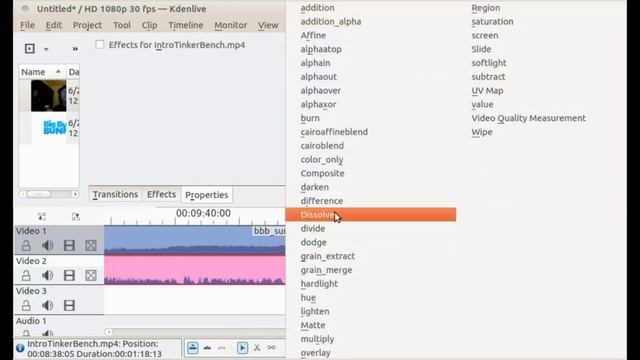640x360 pixels.
Task: Mute audio on Video 3 track
Action: click(x=47, y=305)
